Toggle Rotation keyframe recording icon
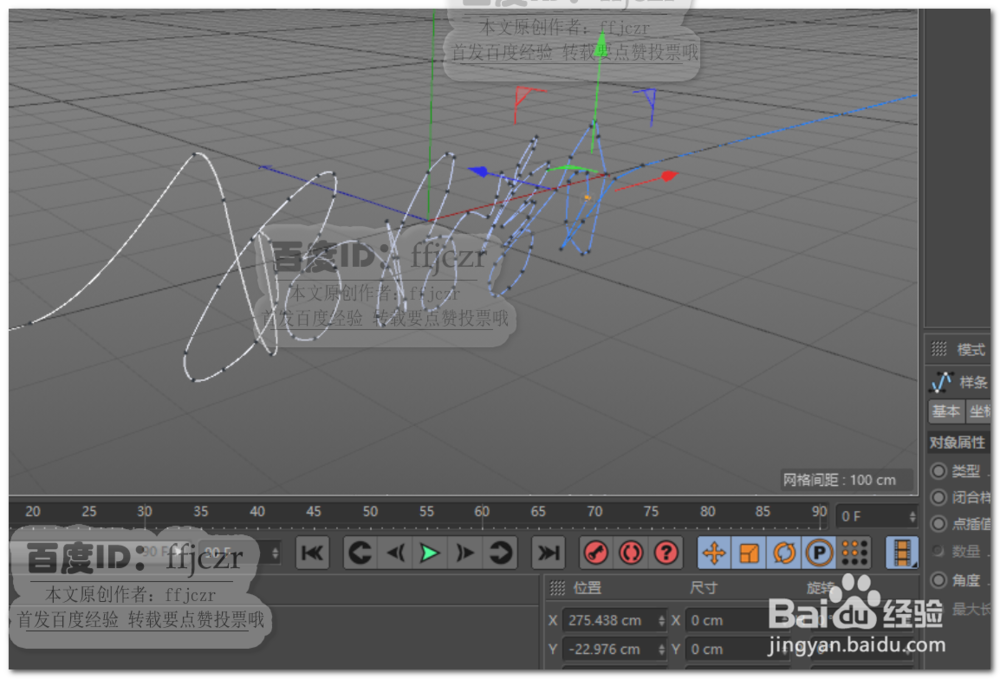The width and height of the screenshot is (1000, 679). tap(784, 553)
